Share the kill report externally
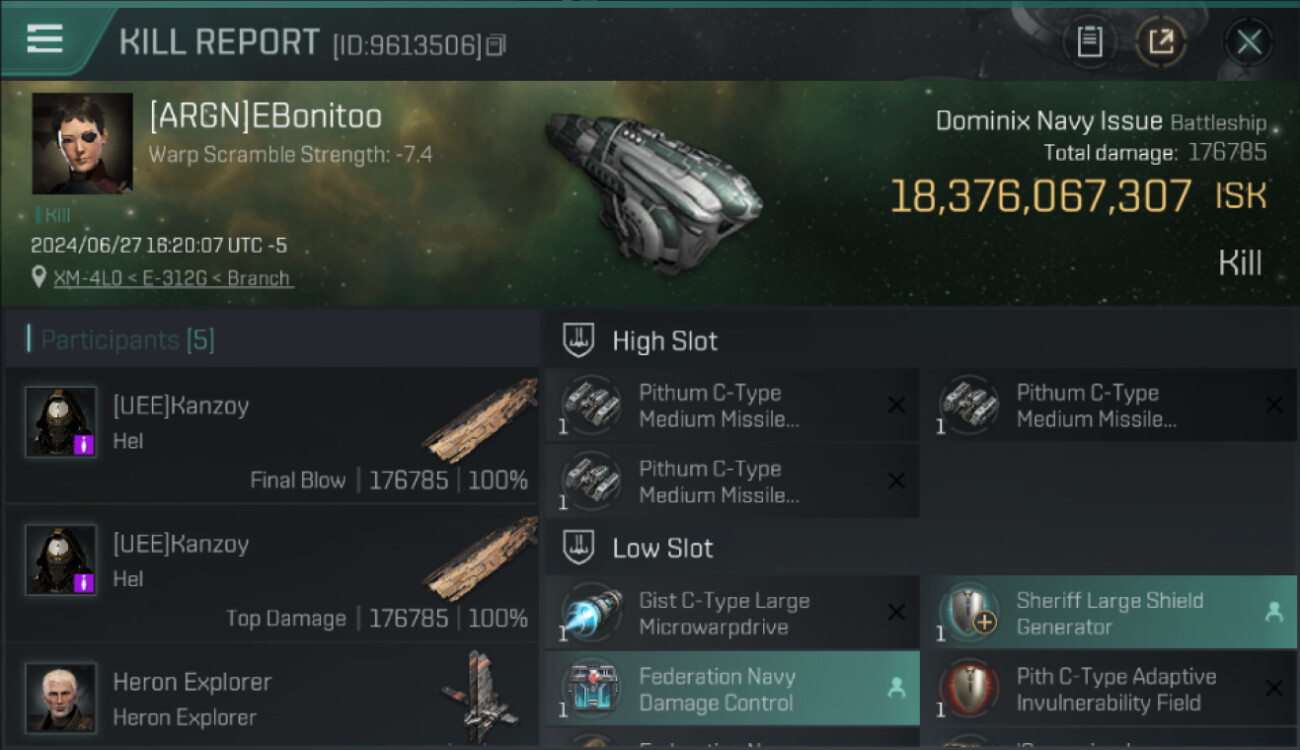Viewport: 1300px width, 750px height. (1160, 42)
